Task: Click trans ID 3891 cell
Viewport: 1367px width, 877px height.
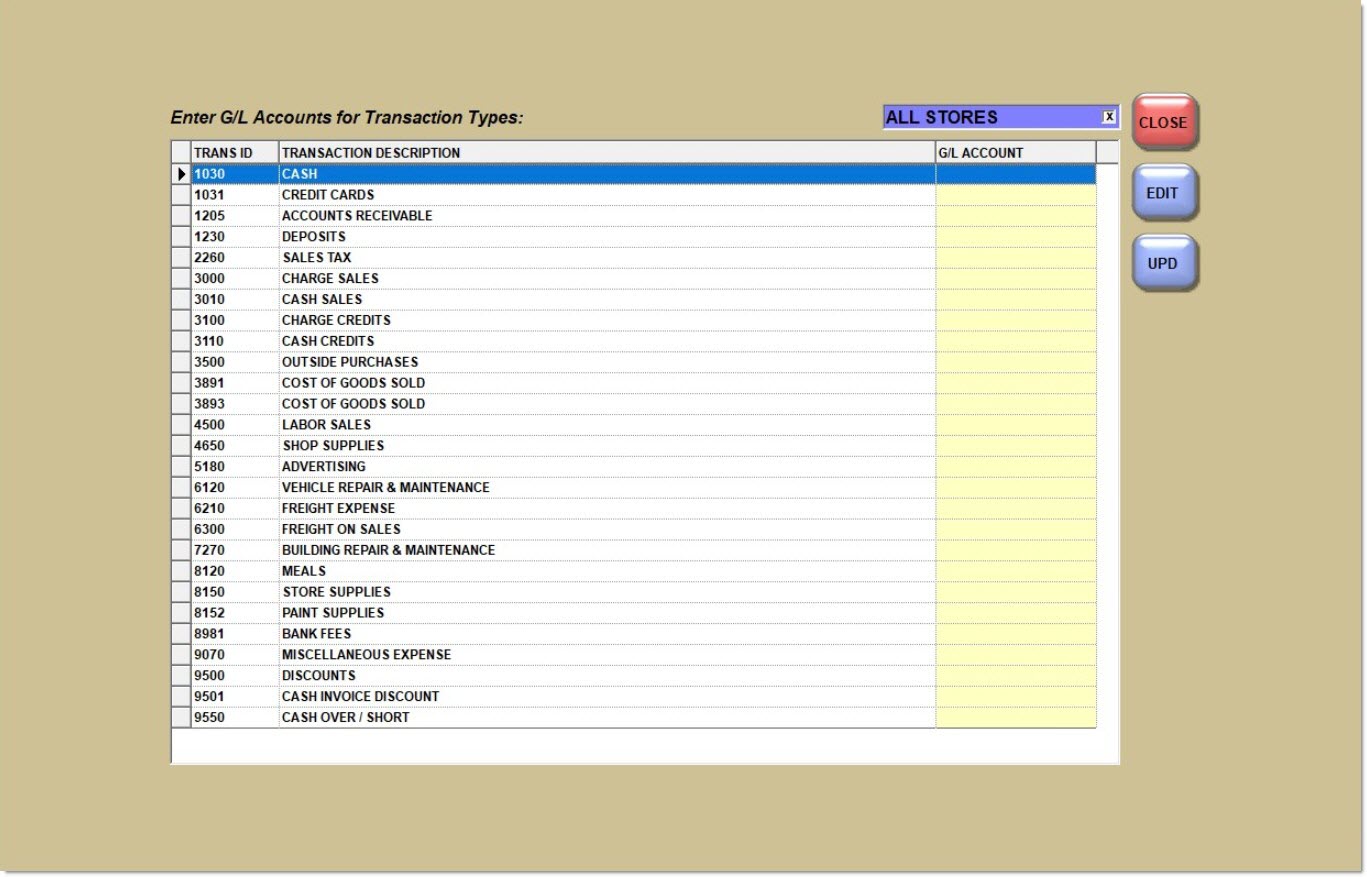Action: click(x=234, y=383)
